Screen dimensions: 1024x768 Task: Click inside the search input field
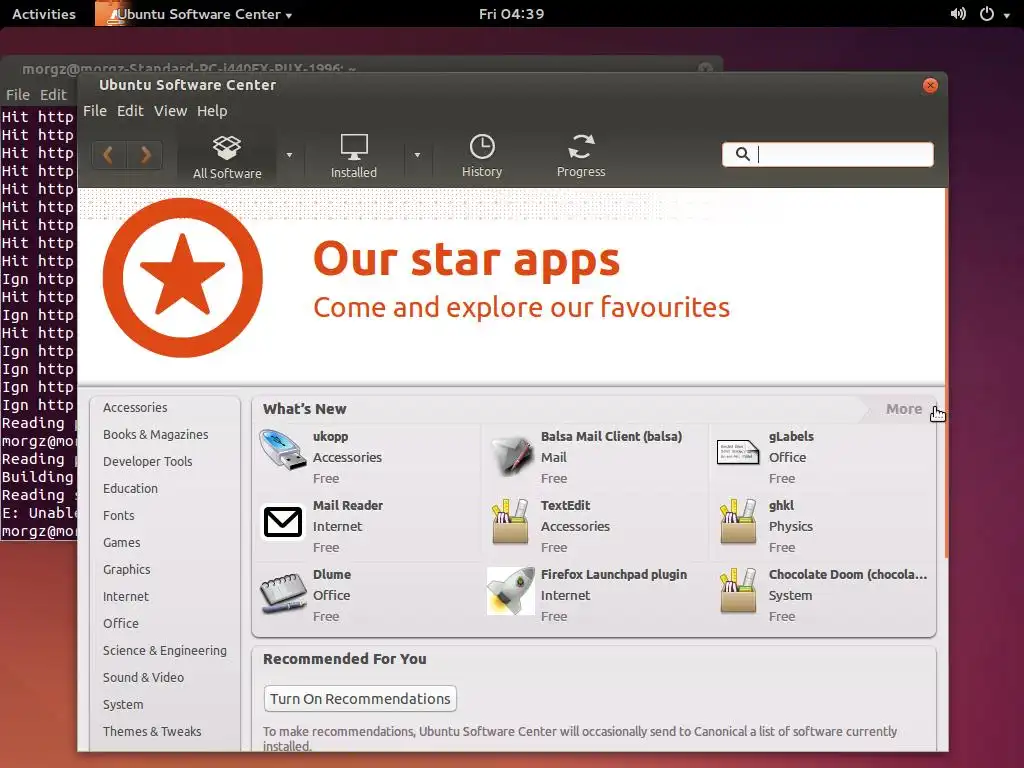click(x=827, y=154)
